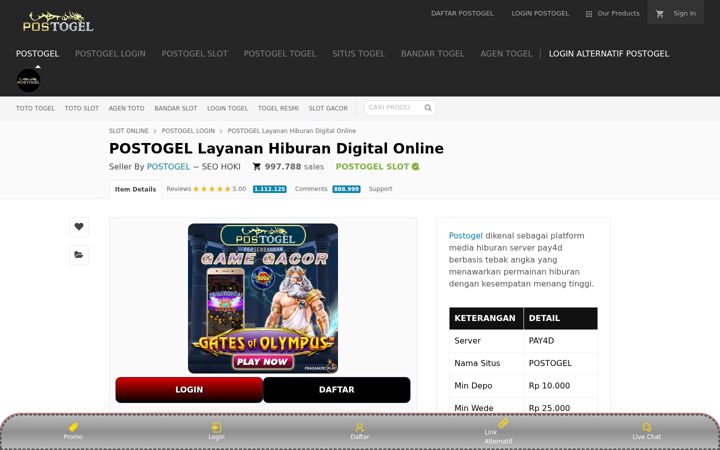The height and width of the screenshot is (450, 720).
Task: Click the black DAFTAR button
Action: coord(337,390)
